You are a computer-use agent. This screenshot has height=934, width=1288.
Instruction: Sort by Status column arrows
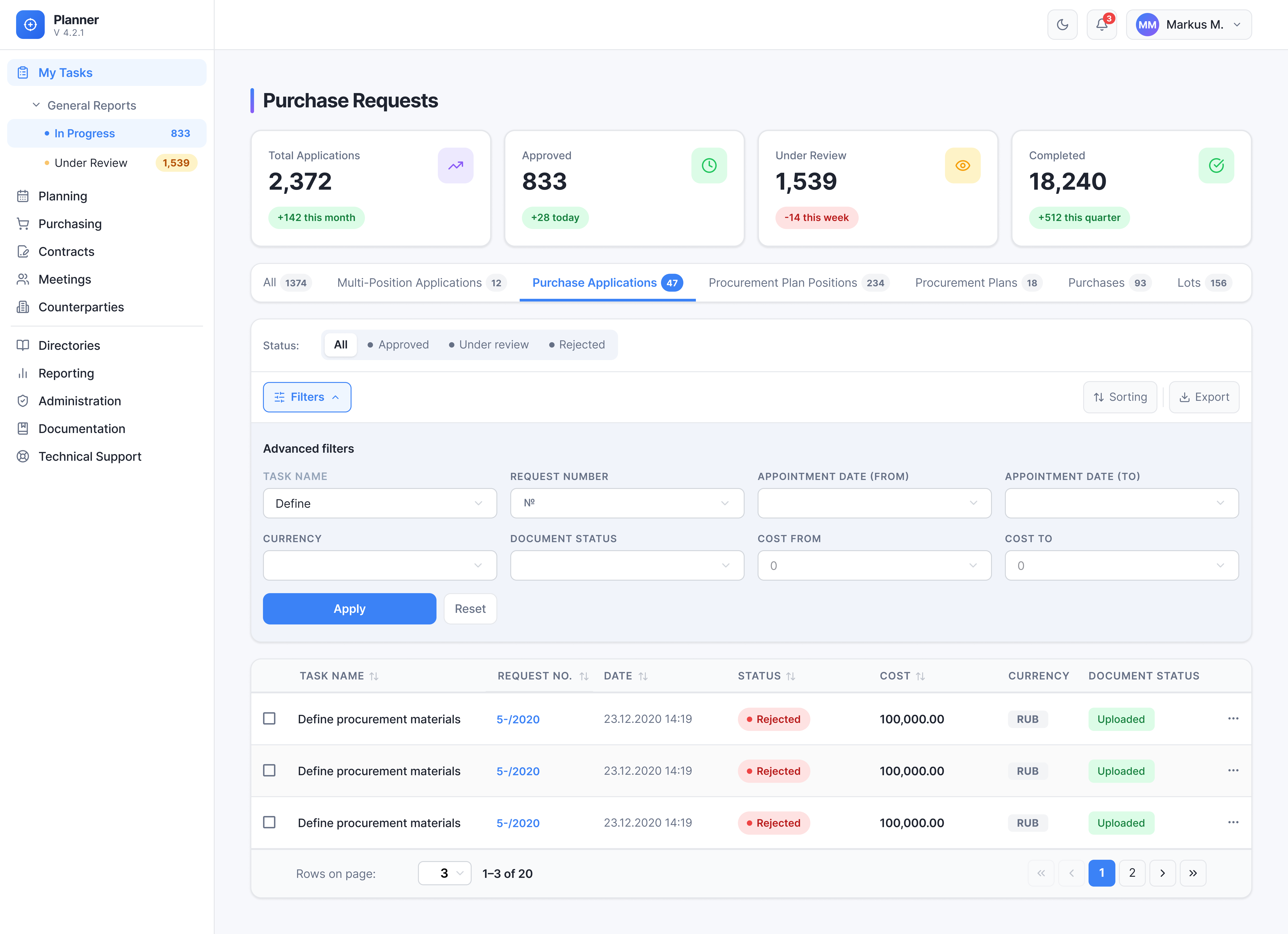point(790,676)
